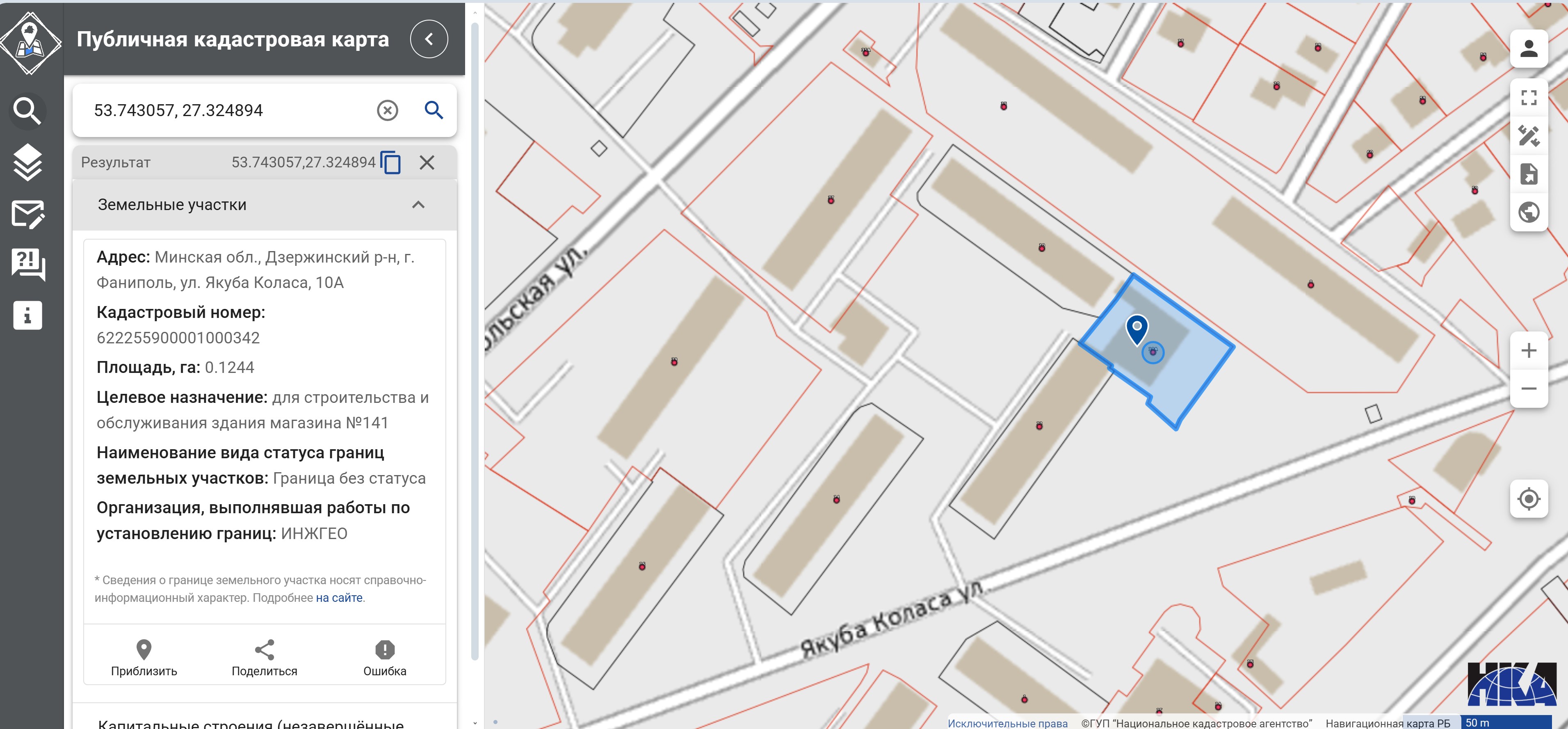Open the question-and-answer chat icon
Viewport: 1568px width, 729px height.
point(27,264)
